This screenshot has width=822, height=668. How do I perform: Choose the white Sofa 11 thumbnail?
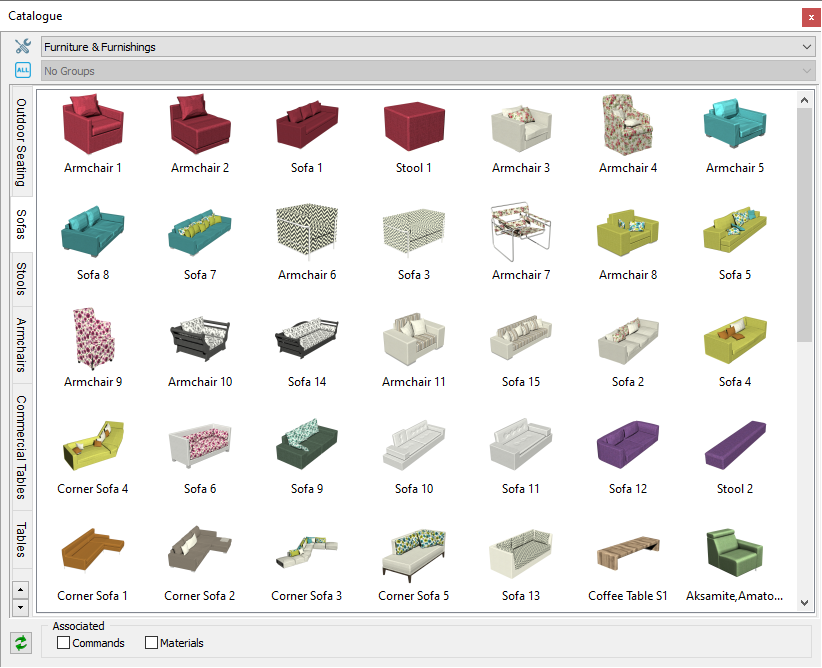click(x=521, y=444)
